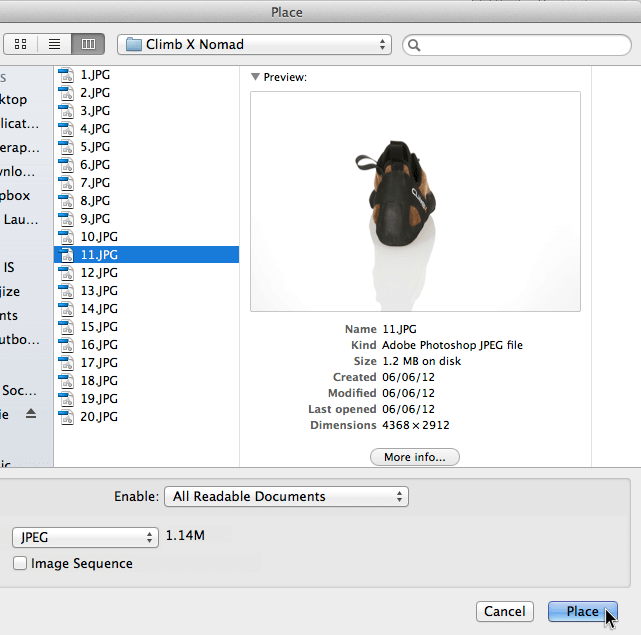Switch to list view mode

tap(54, 44)
